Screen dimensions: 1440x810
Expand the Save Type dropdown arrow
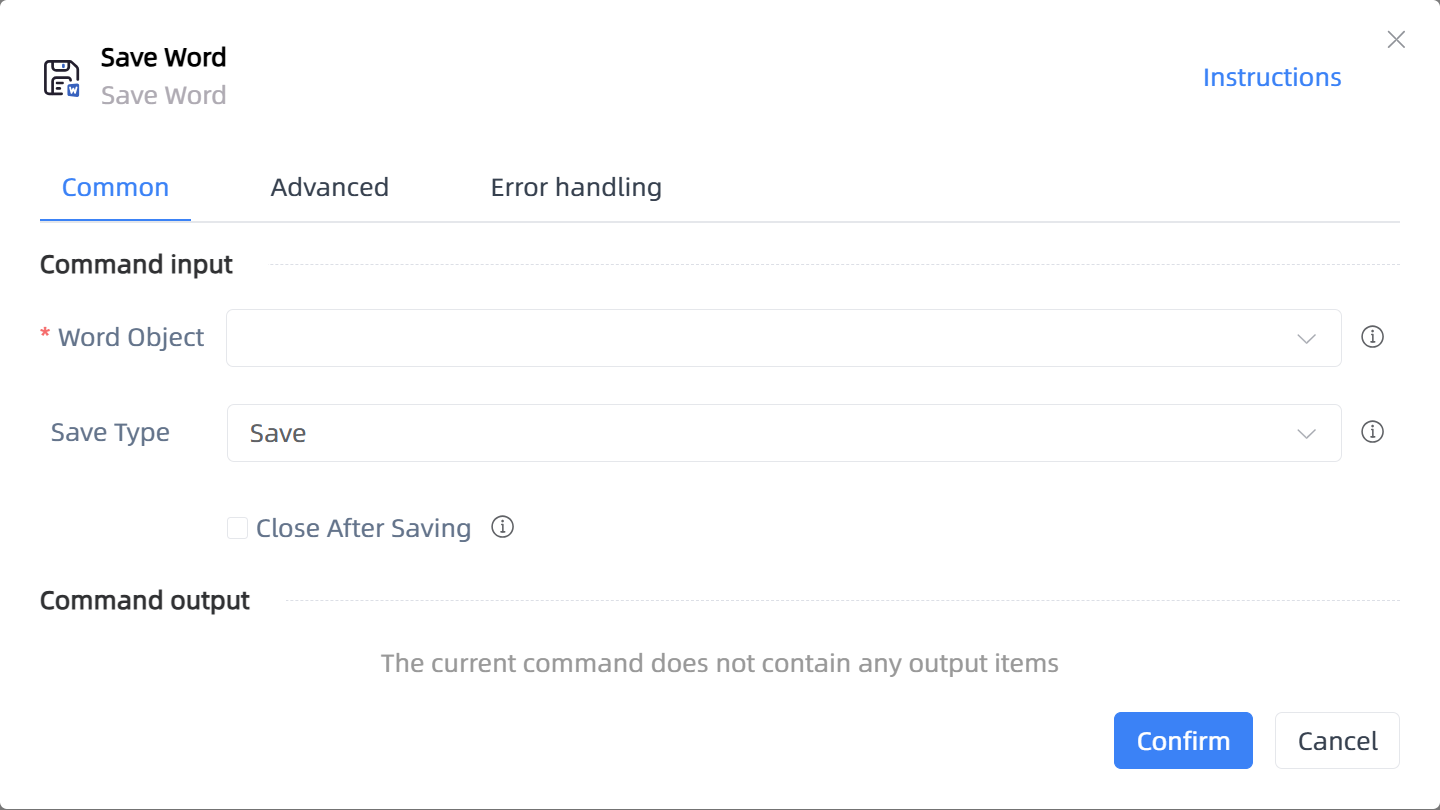1306,433
